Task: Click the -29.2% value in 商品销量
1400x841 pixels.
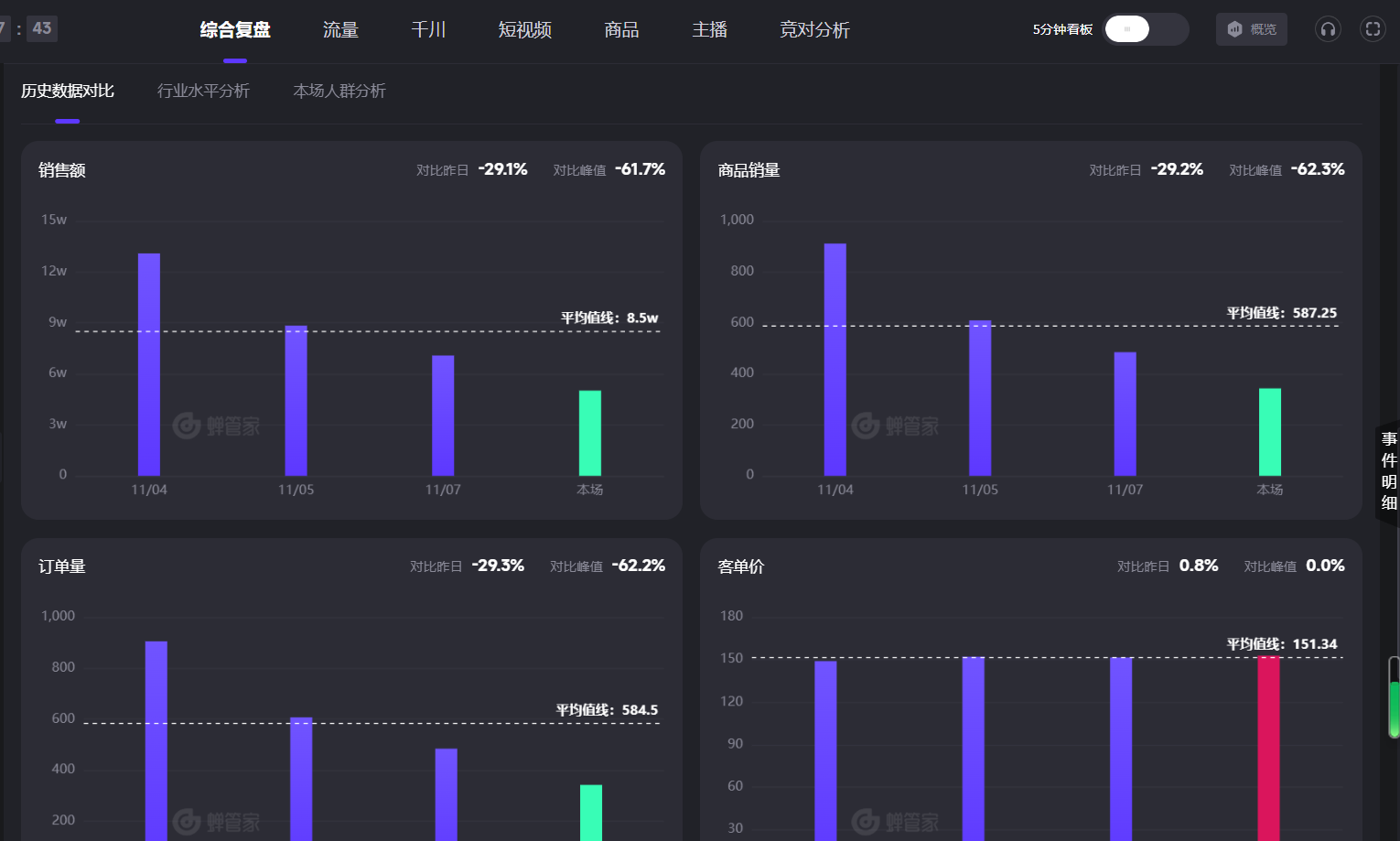Action: (1177, 169)
